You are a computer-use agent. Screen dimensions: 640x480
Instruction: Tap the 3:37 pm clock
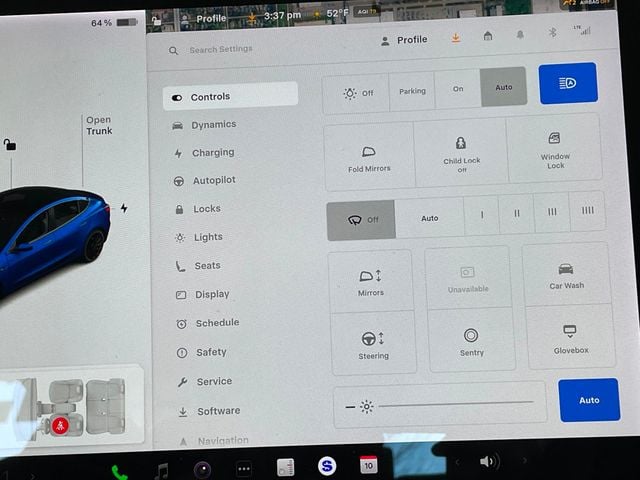pos(282,16)
